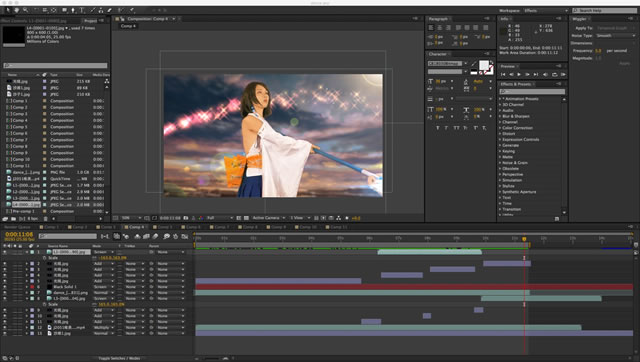Click RAM Preview button in Preview panel
Screen dimensions: 640x362
coord(563,75)
